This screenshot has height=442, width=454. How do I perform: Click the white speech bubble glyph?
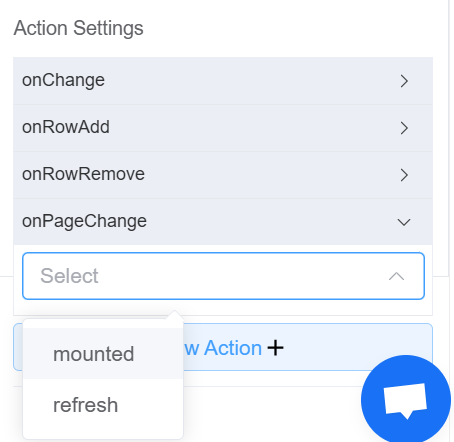click(x=405, y=401)
